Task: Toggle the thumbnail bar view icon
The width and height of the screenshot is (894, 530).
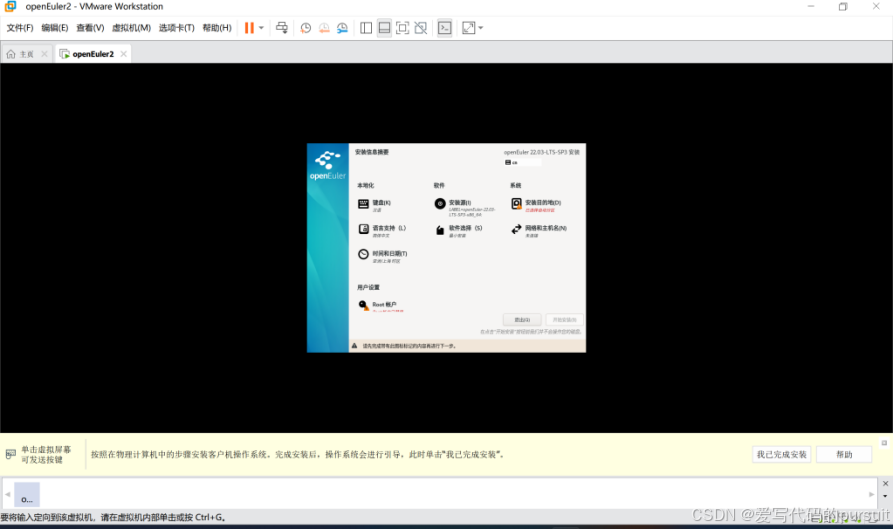Action: 384,28
